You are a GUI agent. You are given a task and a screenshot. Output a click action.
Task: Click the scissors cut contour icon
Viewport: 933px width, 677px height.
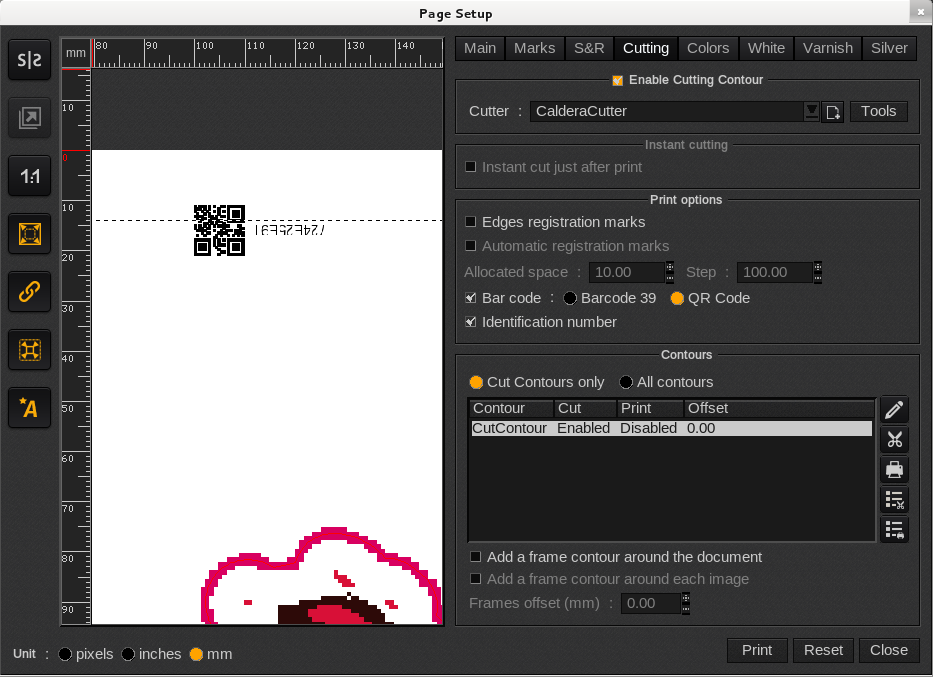894,440
